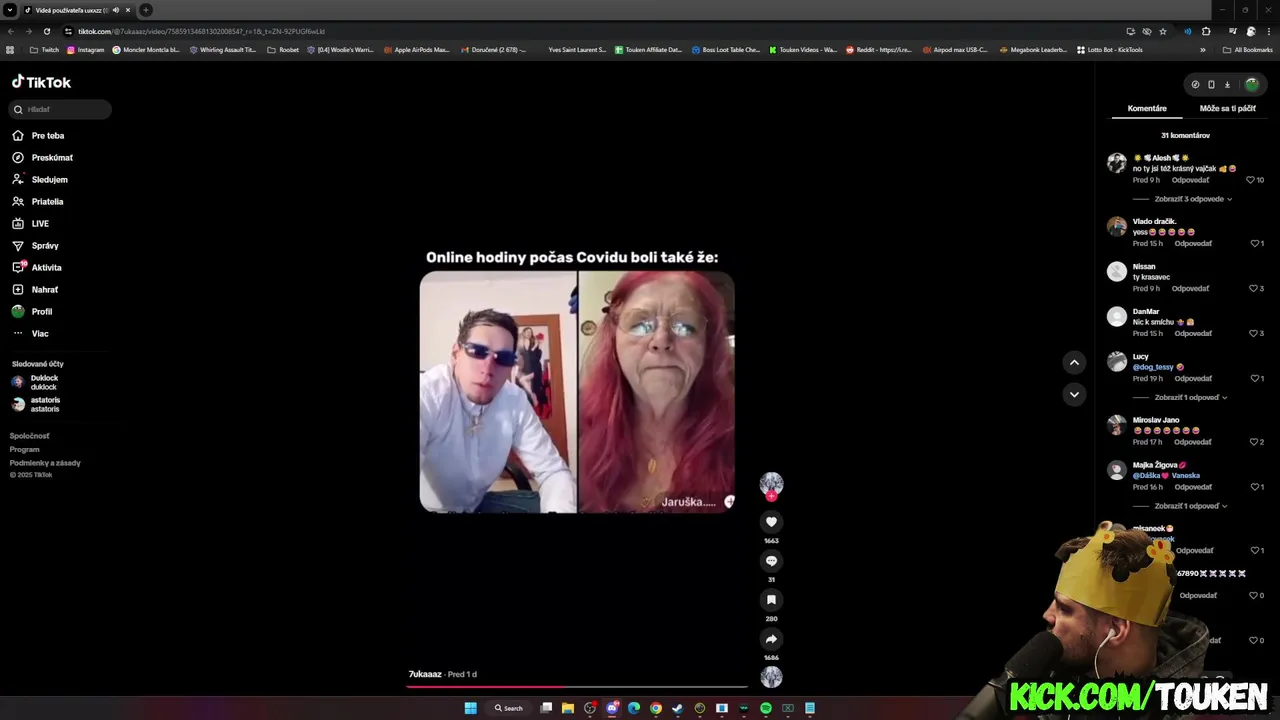Like Lucy's comment
Image resolution: width=1280 pixels, height=720 pixels.
pos(1255,378)
